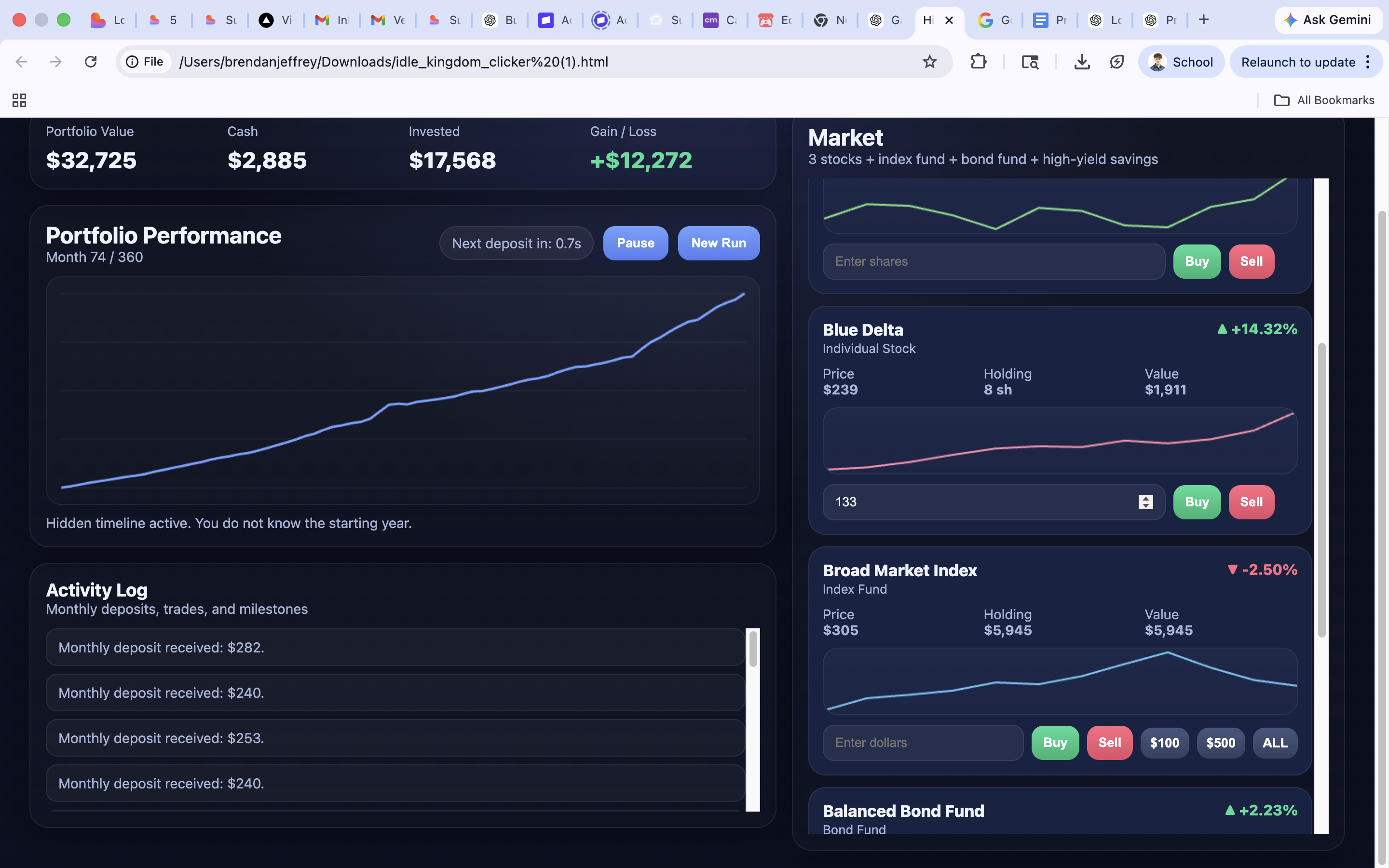
Task: Click the Downloads arrow icon
Action: (x=1081, y=61)
